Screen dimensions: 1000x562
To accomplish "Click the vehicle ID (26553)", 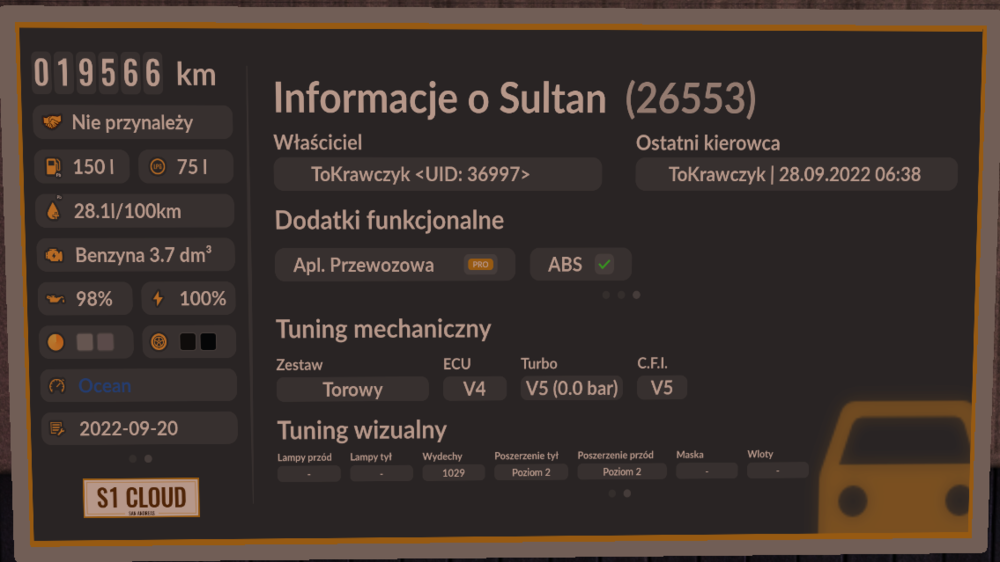I will click(690, 98).
